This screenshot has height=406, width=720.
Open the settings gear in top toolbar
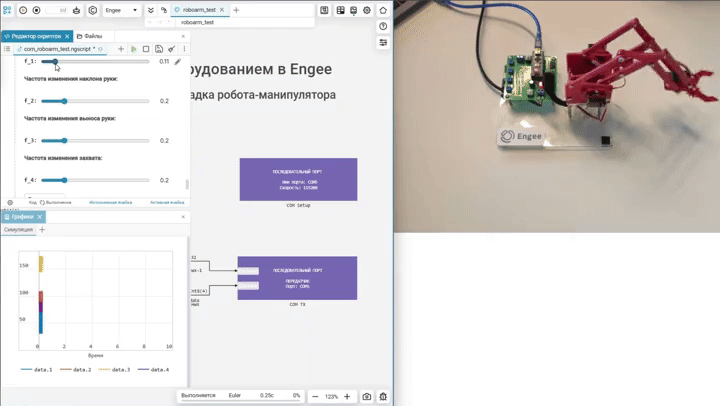[367, 10]
